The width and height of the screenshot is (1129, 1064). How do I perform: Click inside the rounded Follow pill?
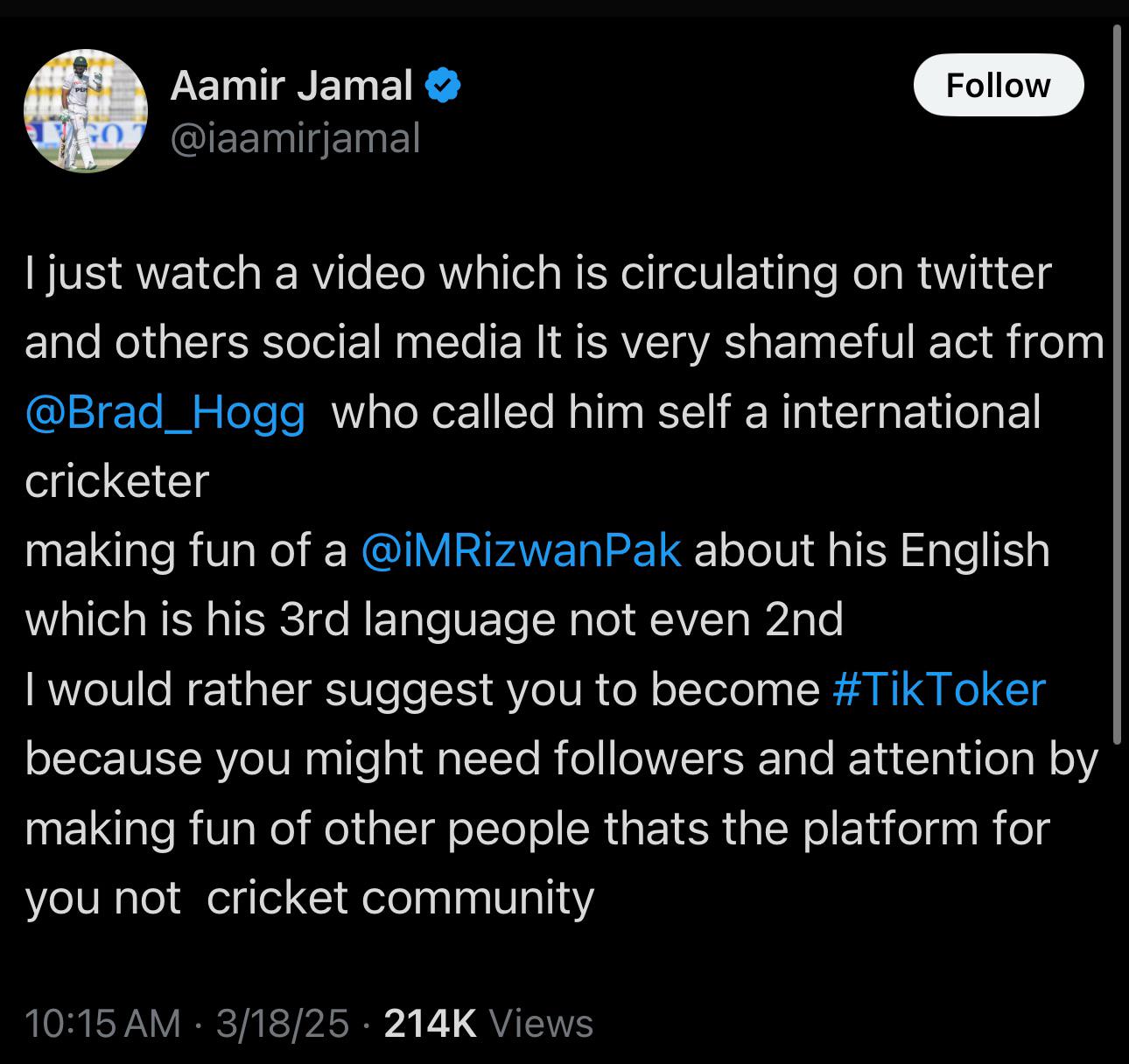coord(999,84)
